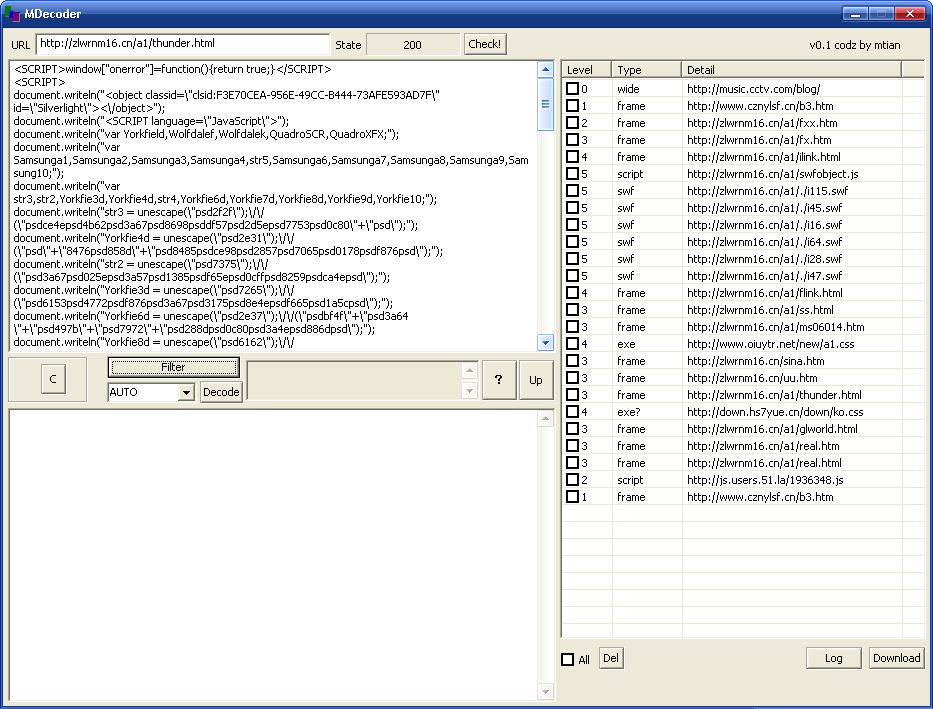Click the Check! button
The height and width of the screenshot is (709, 933).
[484, 44]
